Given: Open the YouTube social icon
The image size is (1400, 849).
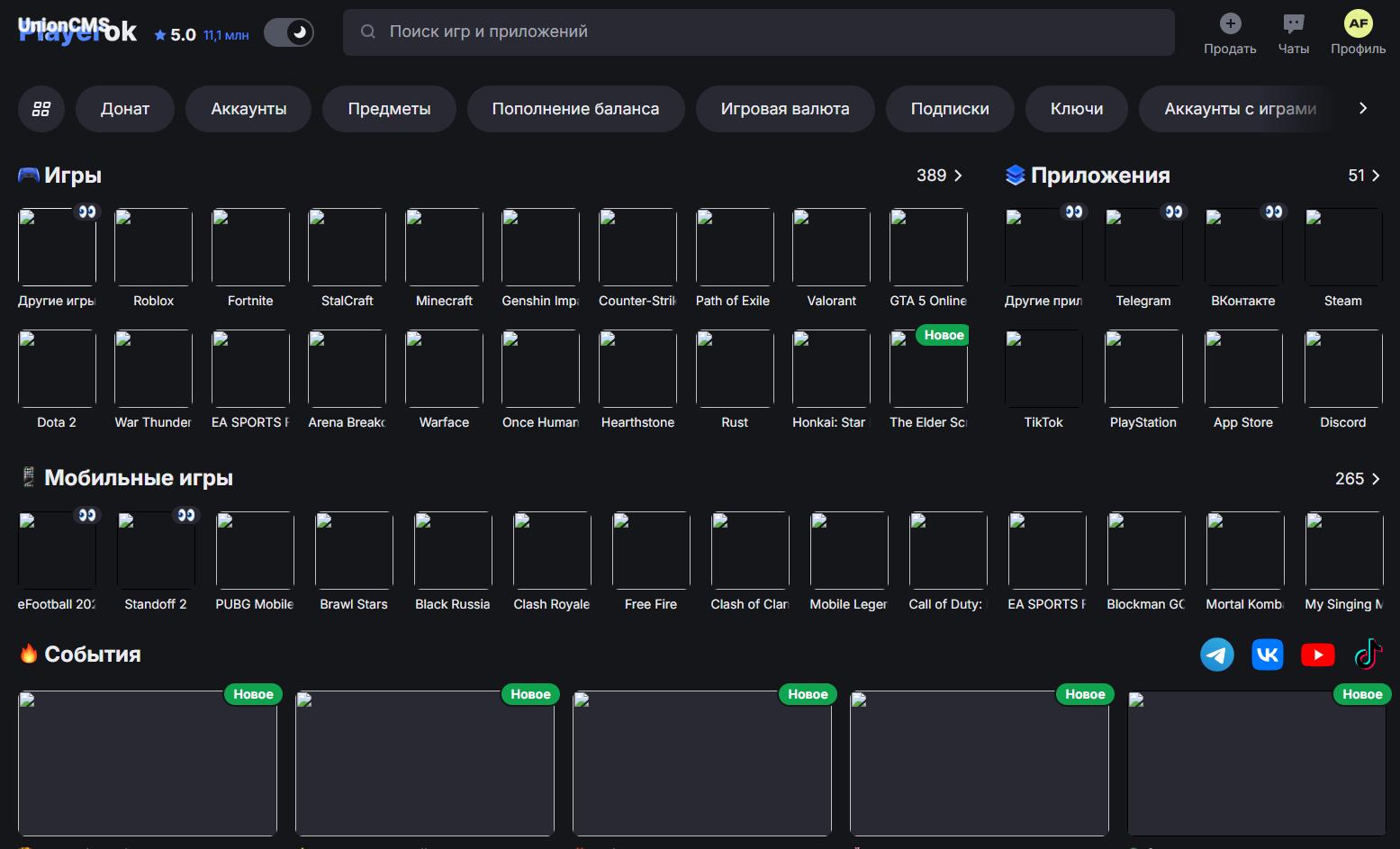Looking at the screenshot, I should pyautogui.click(x=1318, y=655).
